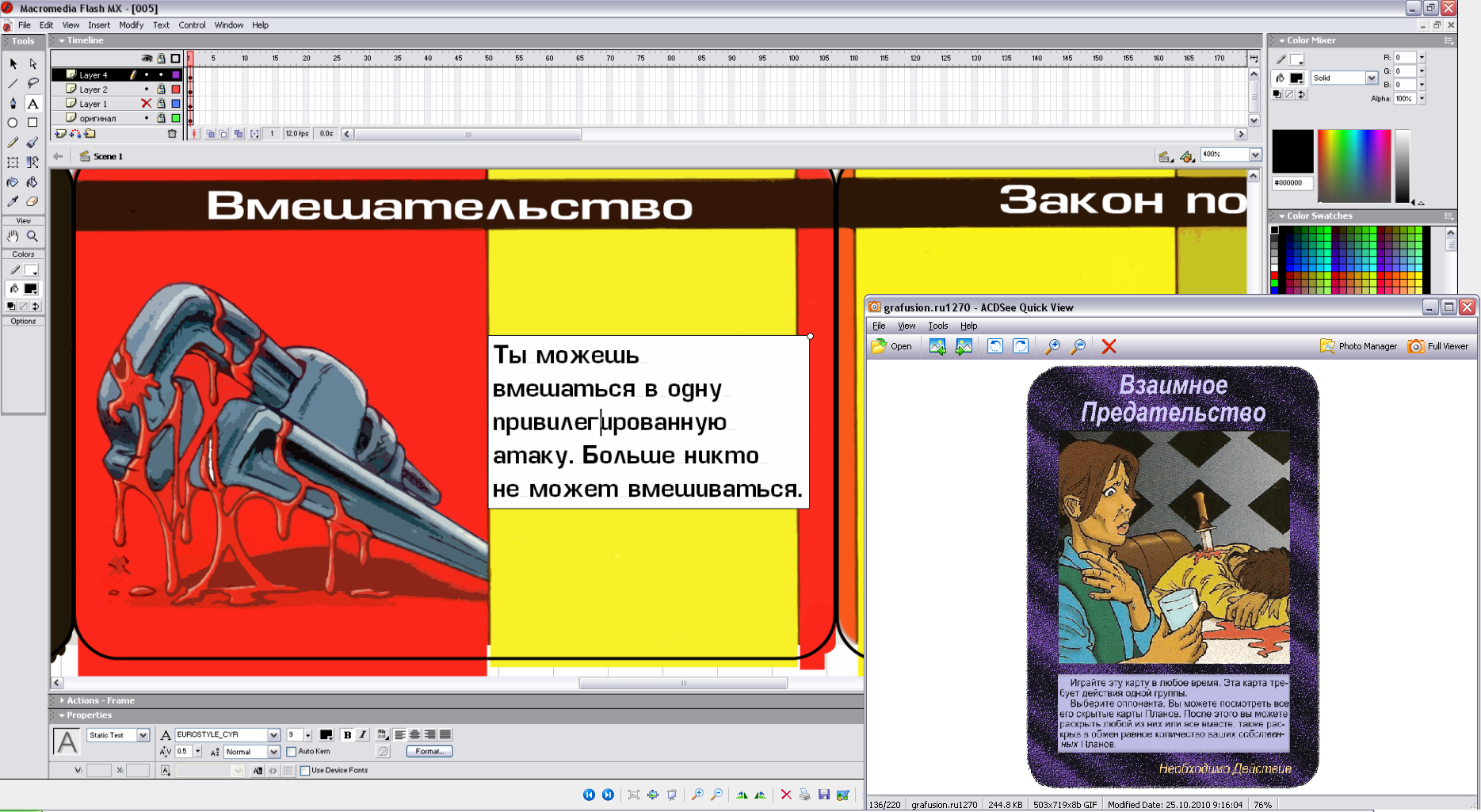Image resolution: width=1481 pixels, height=812 pixels.
Task: Enable Use Device Fonts checkbox
Action: (x=305, y=771)
